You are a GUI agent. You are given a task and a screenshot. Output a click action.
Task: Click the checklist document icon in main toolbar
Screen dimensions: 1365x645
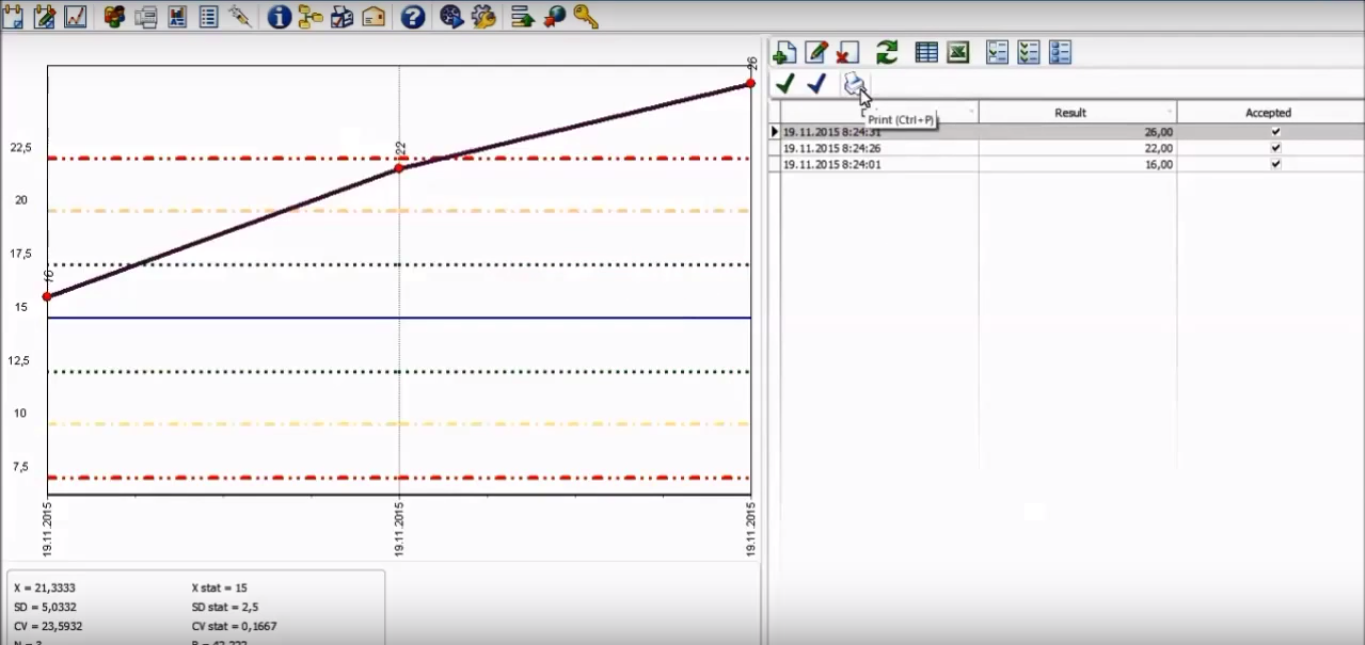tap(209, 16)
